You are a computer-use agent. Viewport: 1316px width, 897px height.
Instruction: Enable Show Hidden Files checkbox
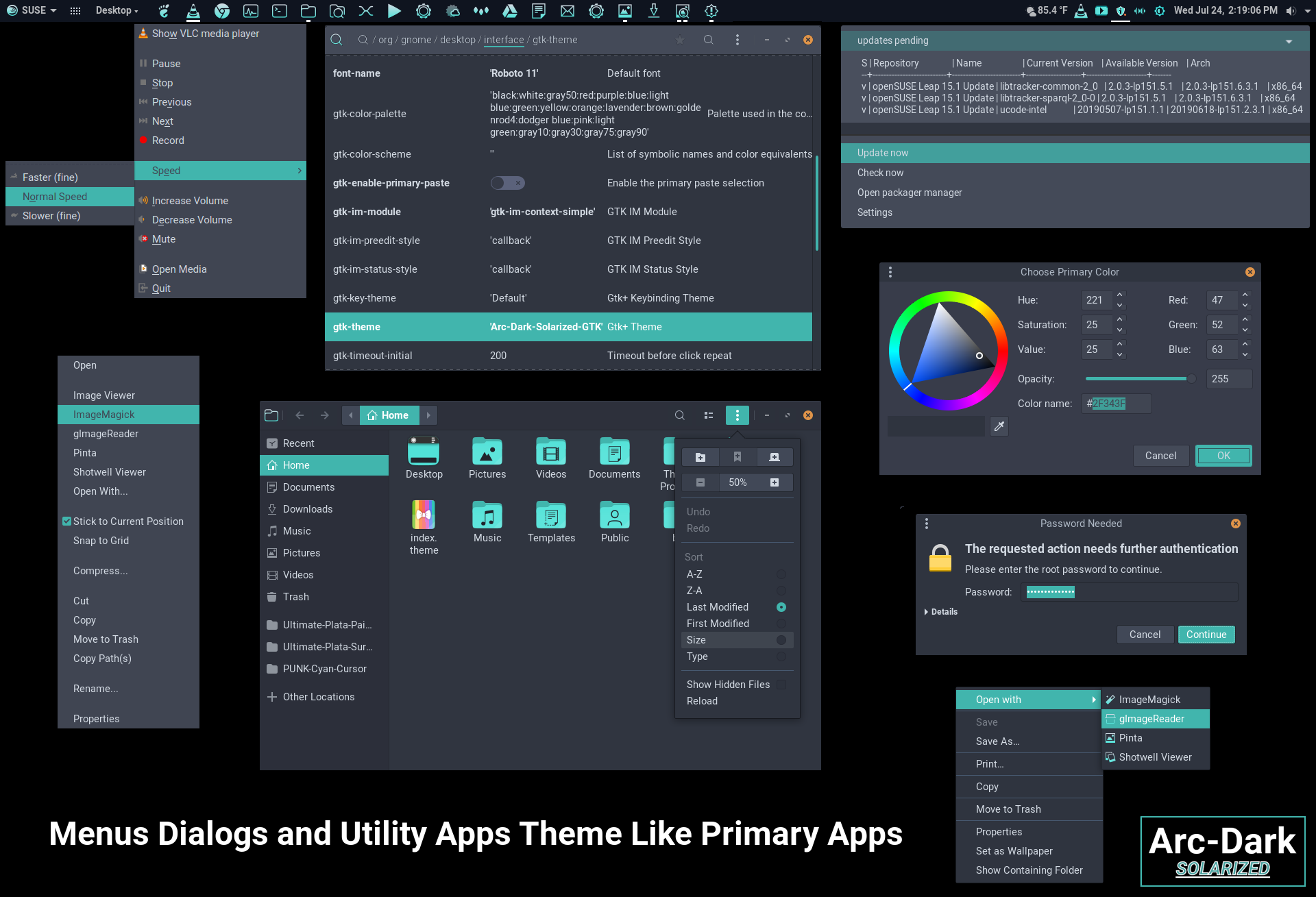tap(781, 685)
